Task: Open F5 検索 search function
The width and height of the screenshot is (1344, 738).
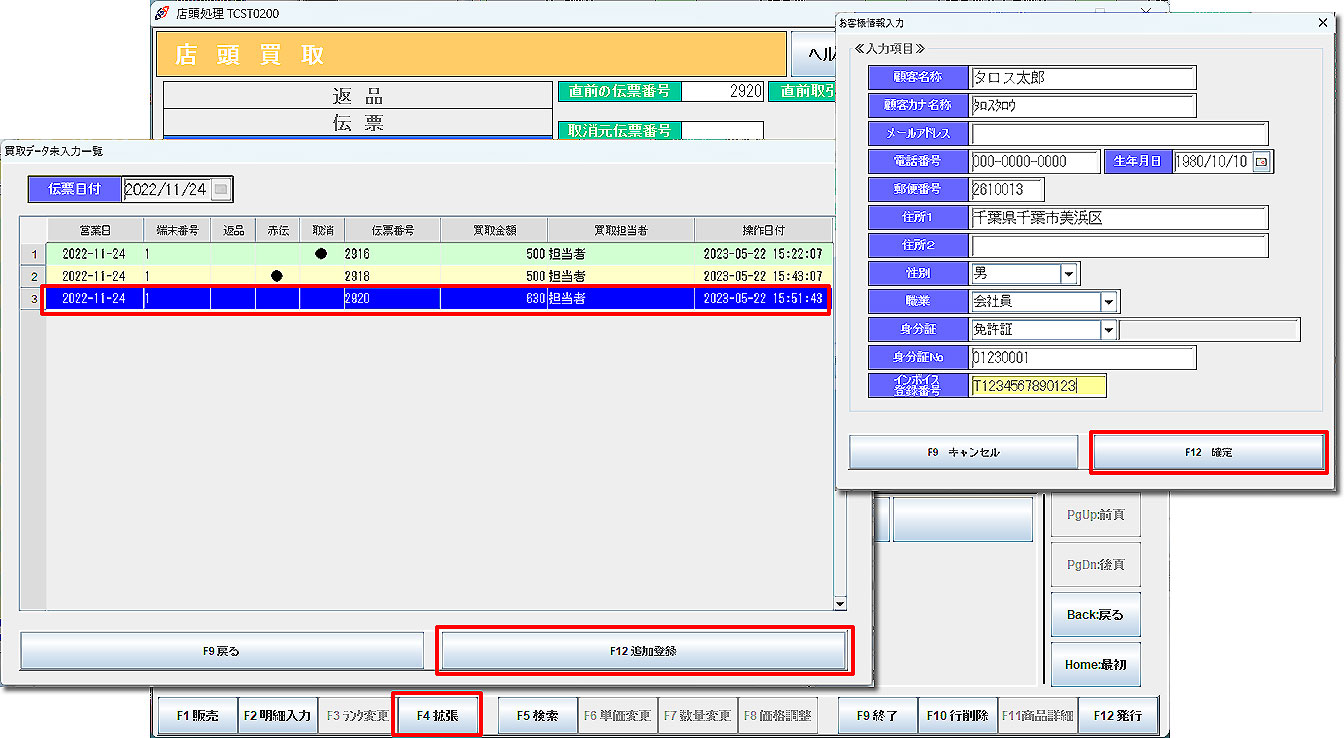Action: click(x=537, y=715)
